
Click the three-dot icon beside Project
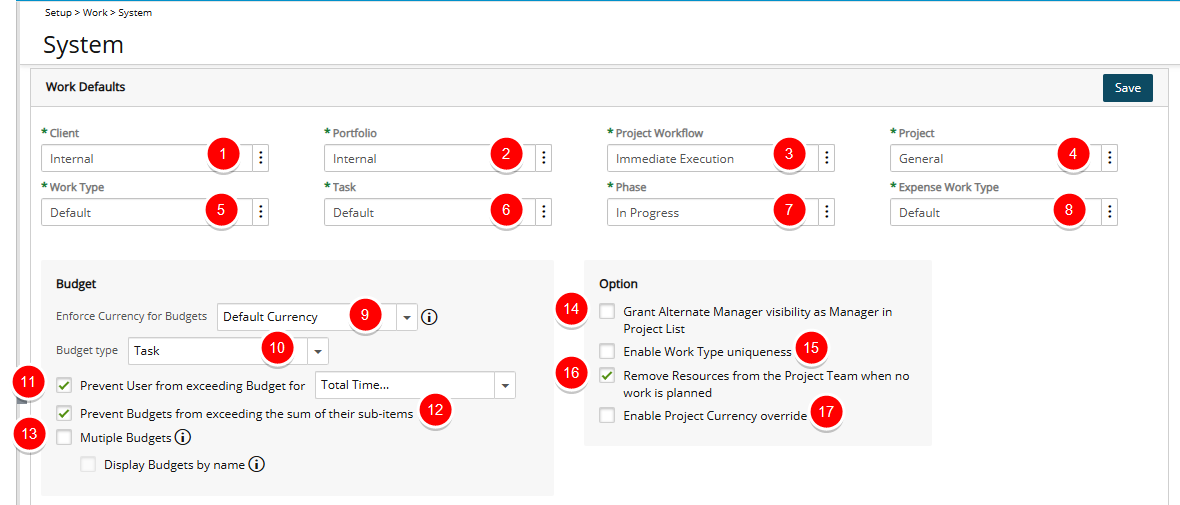click(x=1110, y=158)
